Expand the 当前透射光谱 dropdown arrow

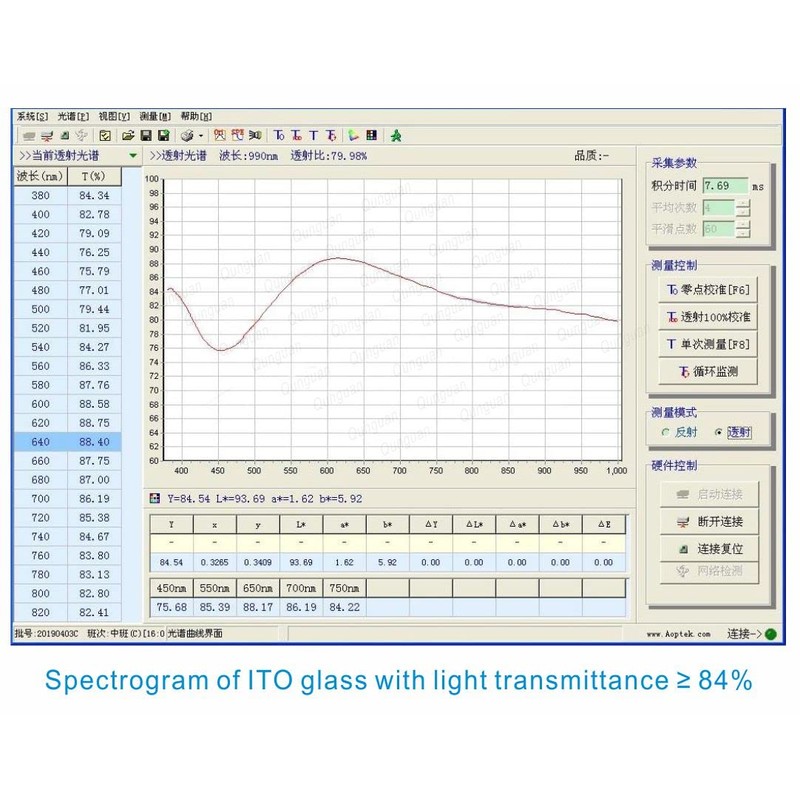[x=133, y=156]
